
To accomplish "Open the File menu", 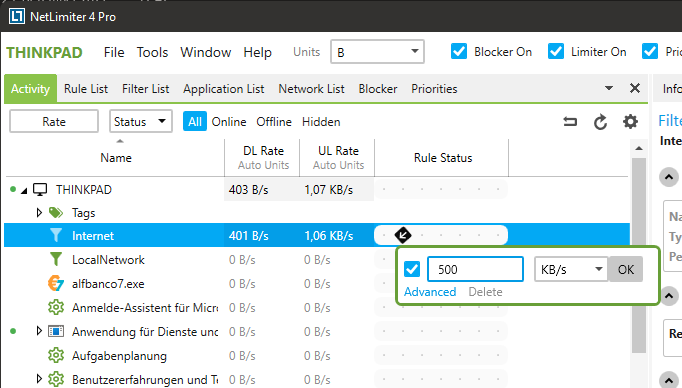I will click(x=114, y=52).
